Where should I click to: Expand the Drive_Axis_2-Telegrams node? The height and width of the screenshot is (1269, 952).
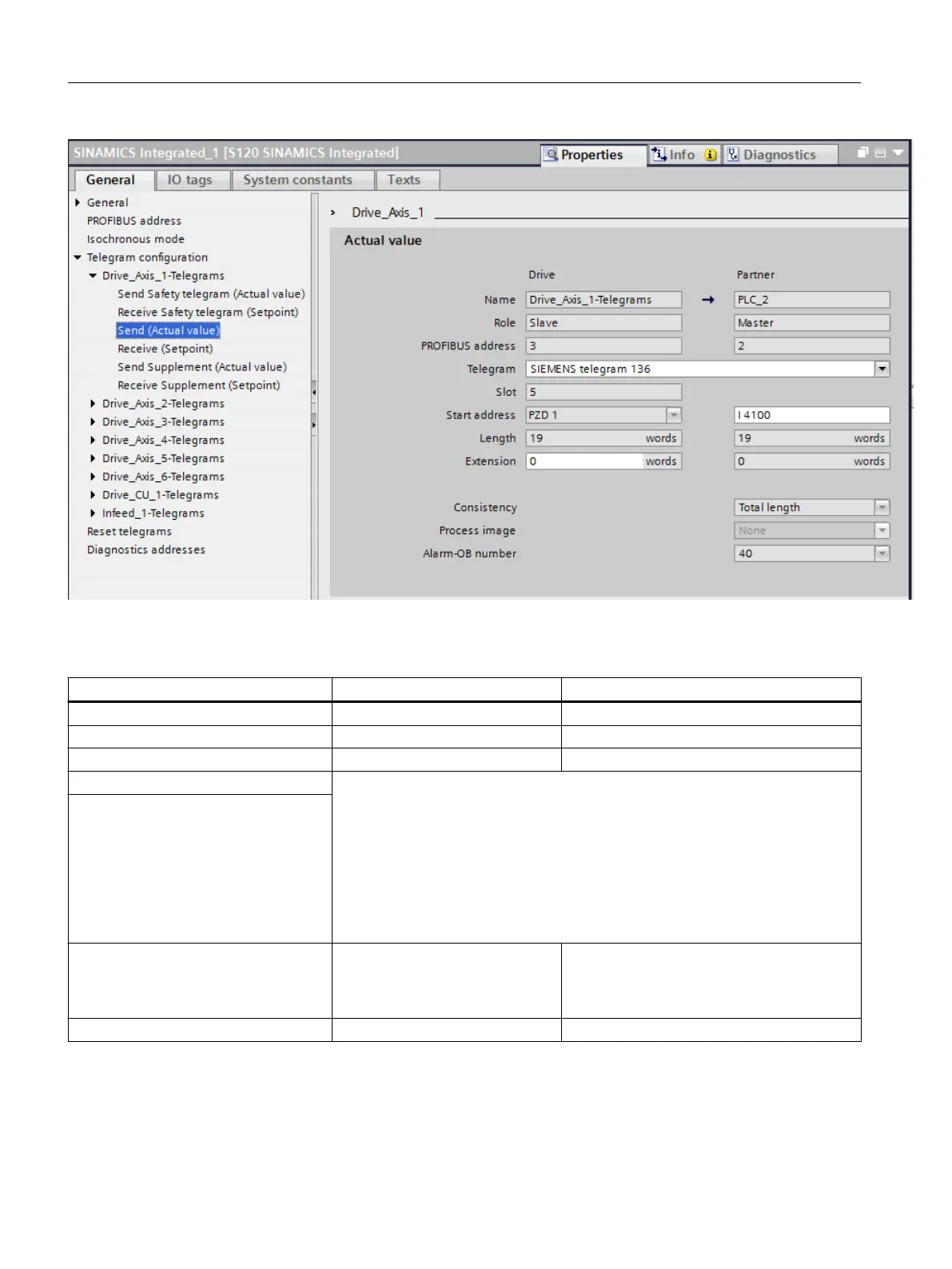[x=93, y=404]
